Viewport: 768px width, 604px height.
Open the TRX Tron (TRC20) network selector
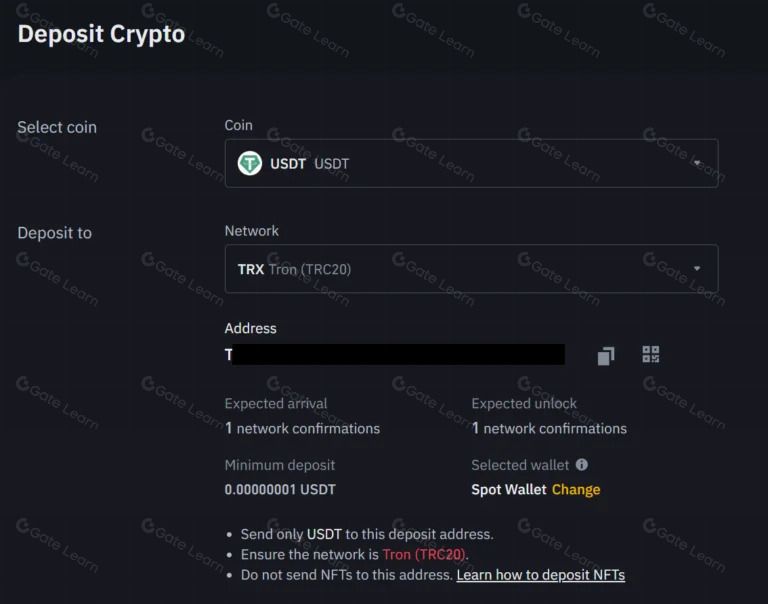click(471, 268)
